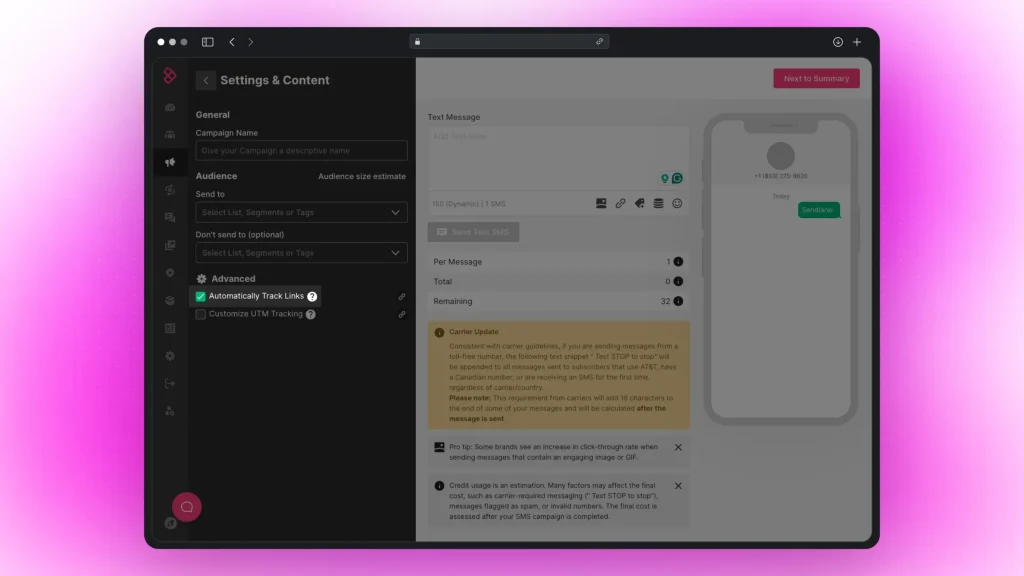Click the insert link icon below the text box
The image size is (1024, 576).
(620, 203)
